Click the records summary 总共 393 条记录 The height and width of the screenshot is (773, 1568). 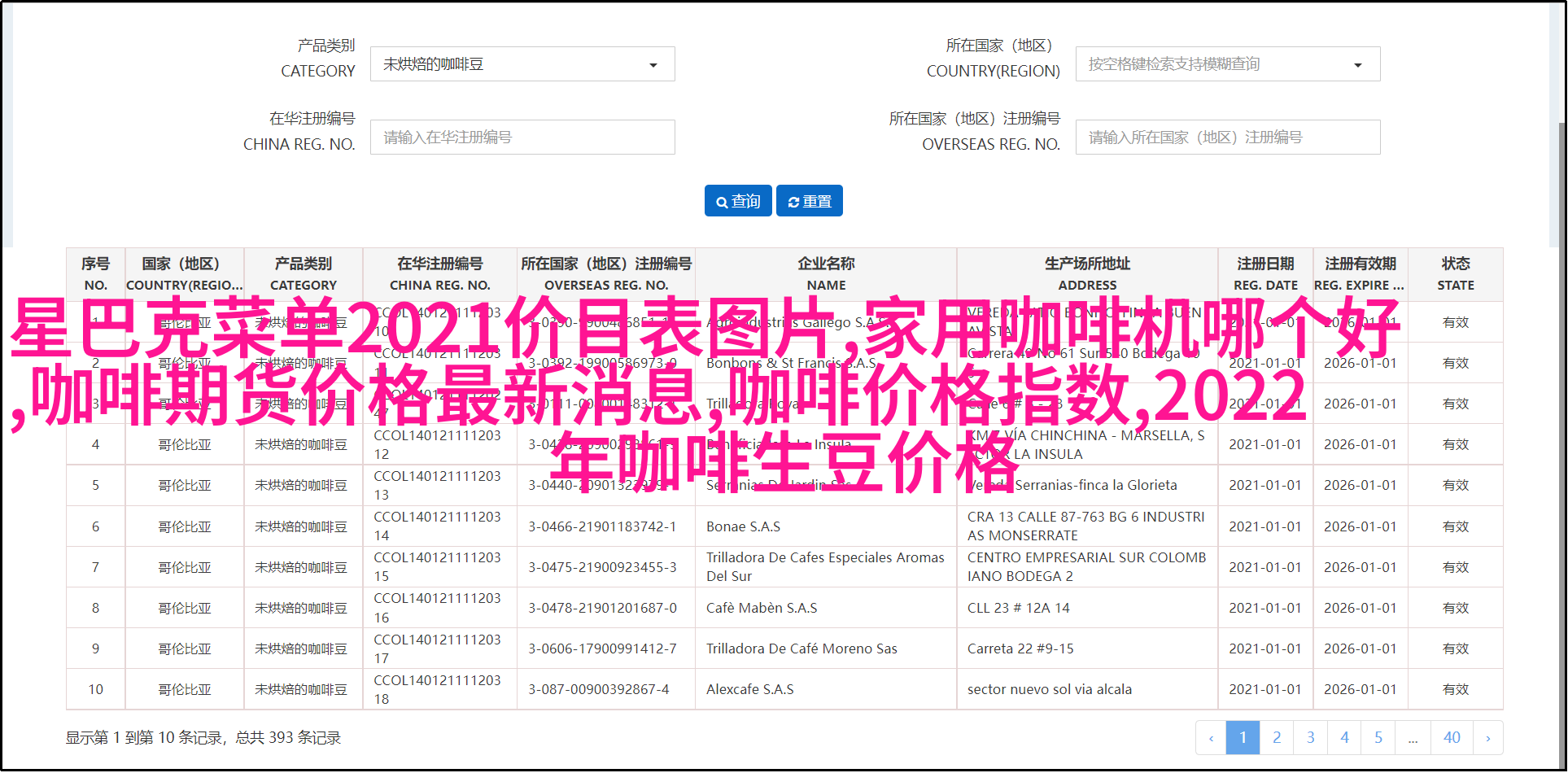tap(288, 738)
